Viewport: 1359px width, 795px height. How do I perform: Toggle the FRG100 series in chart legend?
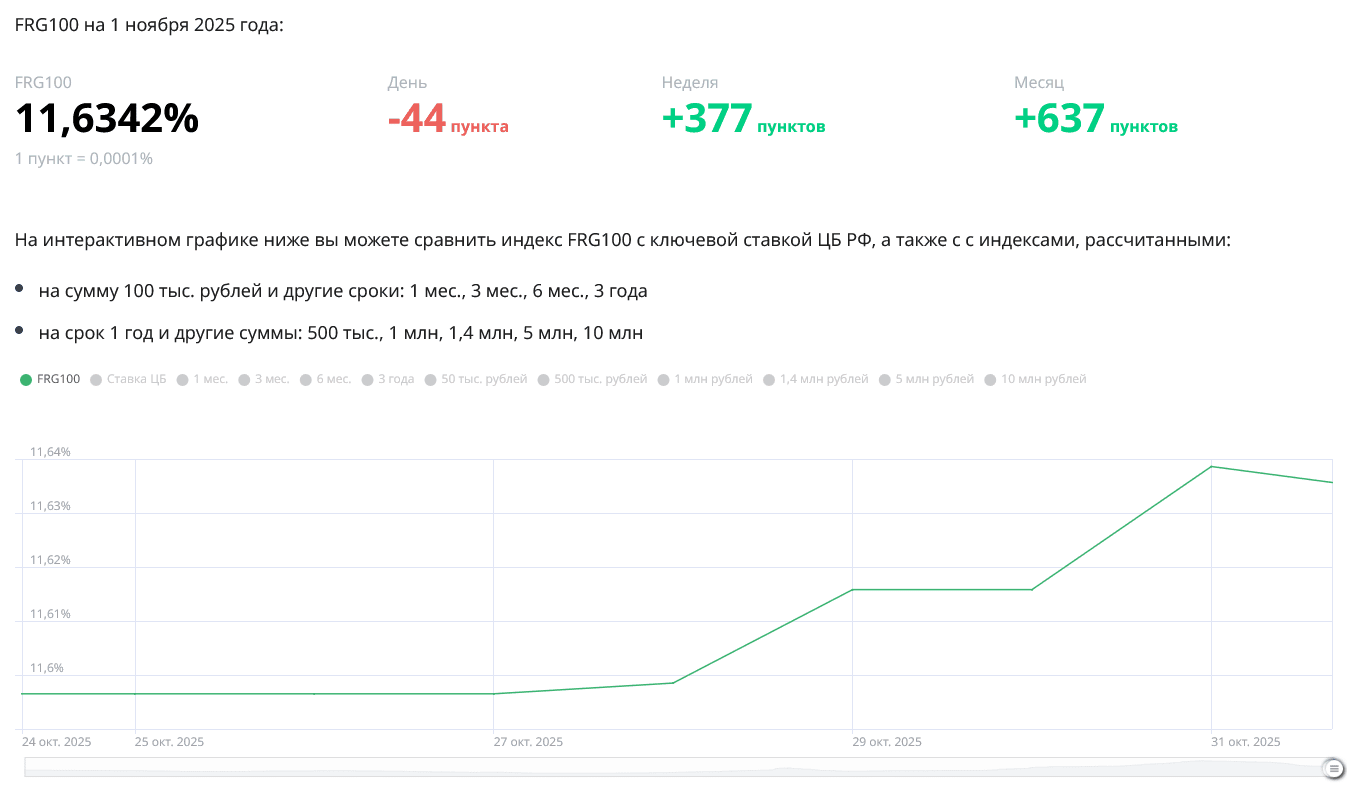point(58,379)
